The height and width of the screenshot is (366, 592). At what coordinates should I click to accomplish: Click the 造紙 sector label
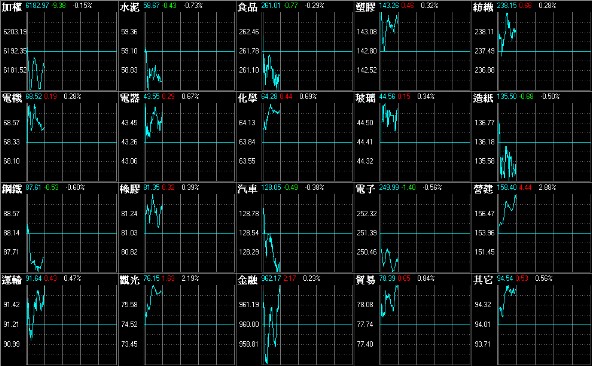[x=483, y=98]
